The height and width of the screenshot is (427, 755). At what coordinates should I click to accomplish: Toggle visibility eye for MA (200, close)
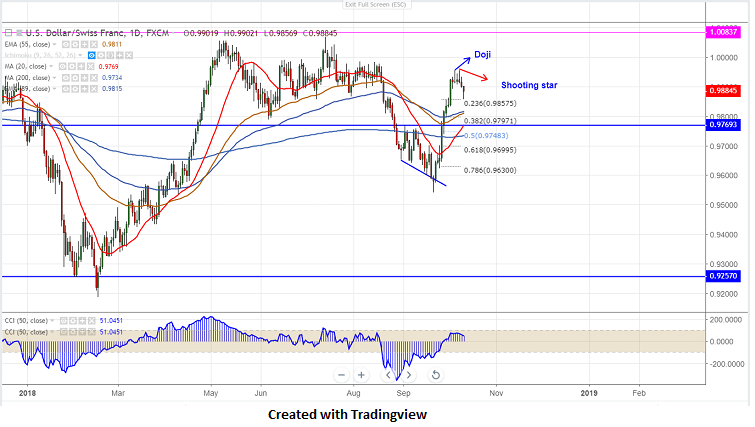pos(66,78)
